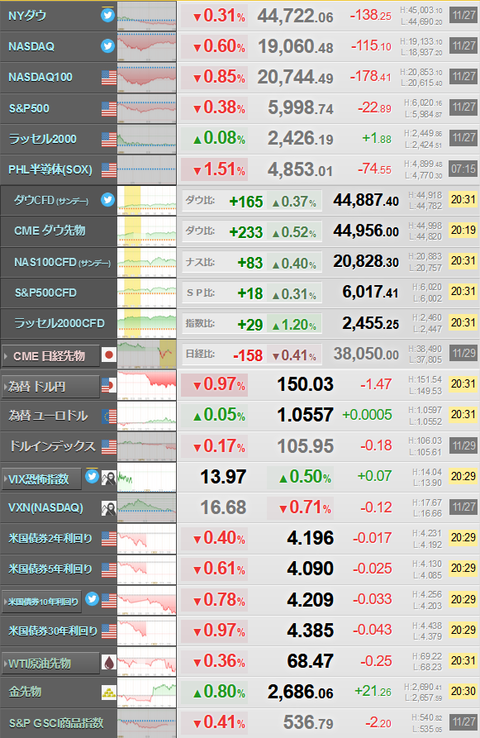Click the gold bars icon beside 金先物
Image resolution: width=480 pixels, height=738 pixels.
[109, 692]
